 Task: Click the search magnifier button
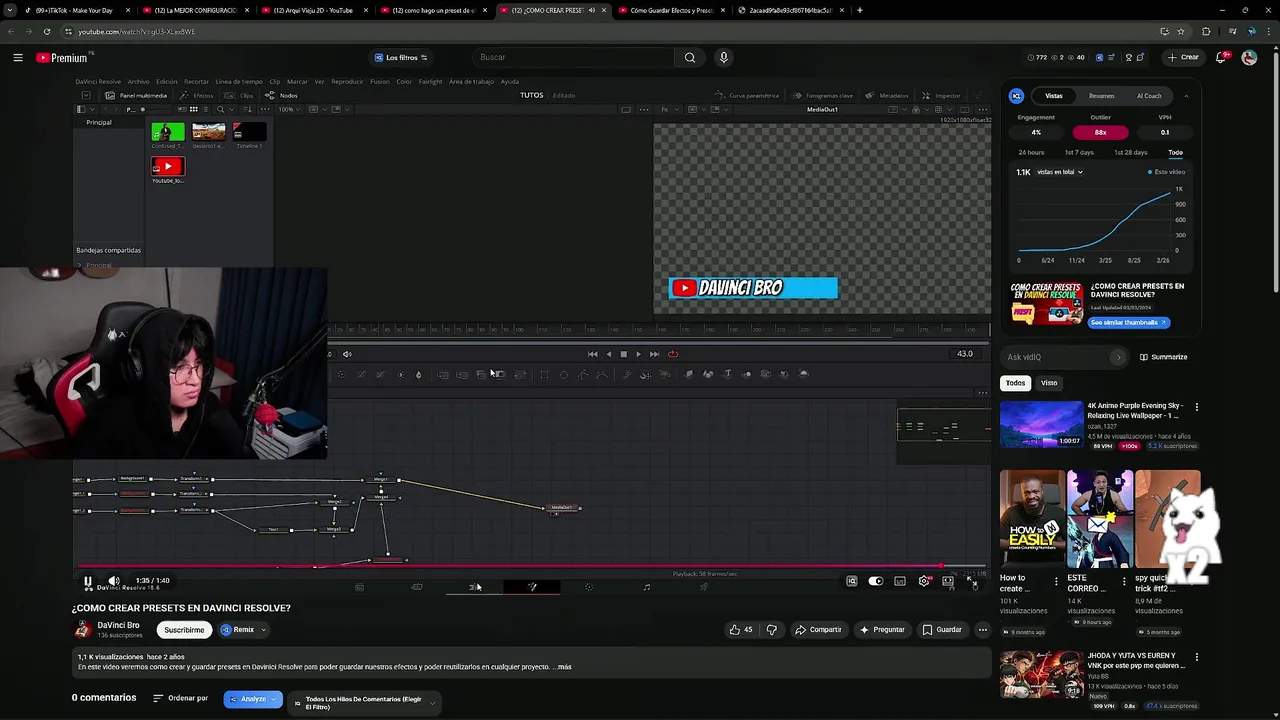click(x=690, y=57)
